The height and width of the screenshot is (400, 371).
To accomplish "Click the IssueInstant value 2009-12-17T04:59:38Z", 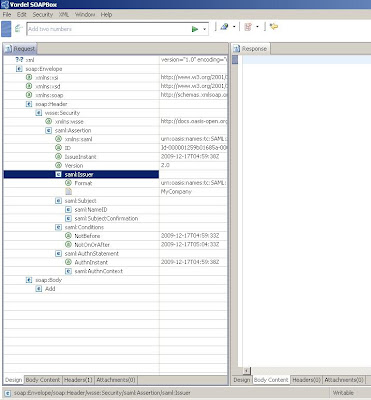I will click(x=190, y=156).
